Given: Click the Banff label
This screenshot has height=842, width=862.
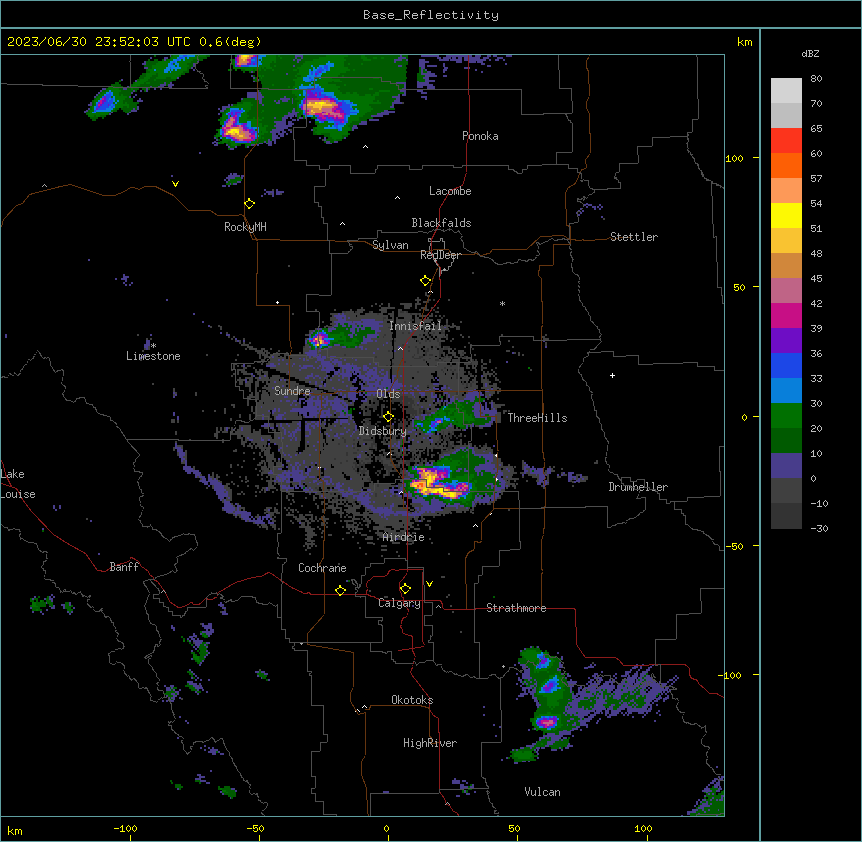Looking at the screenshot, I should (x=124, y=567).
